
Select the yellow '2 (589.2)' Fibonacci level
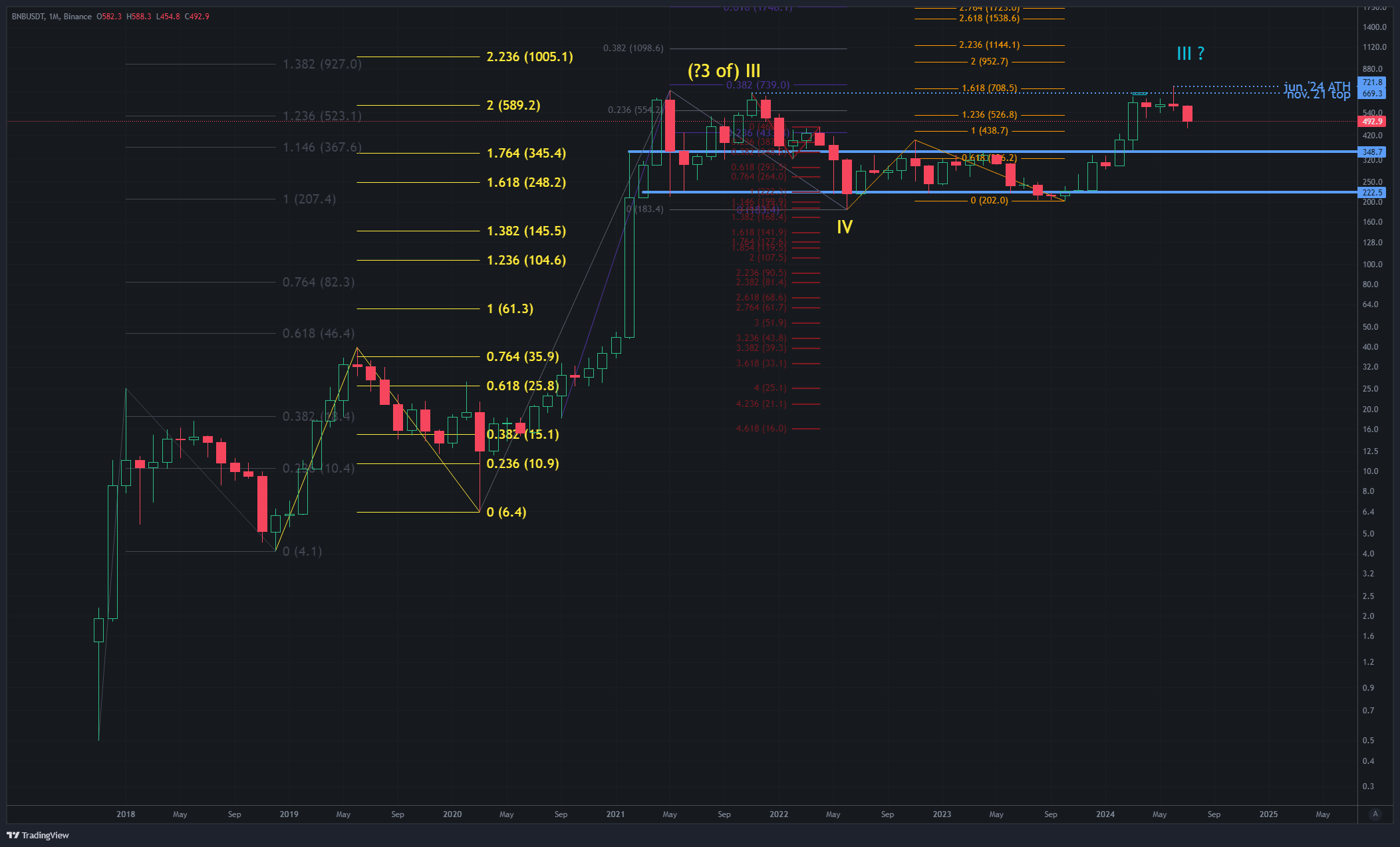513,105
